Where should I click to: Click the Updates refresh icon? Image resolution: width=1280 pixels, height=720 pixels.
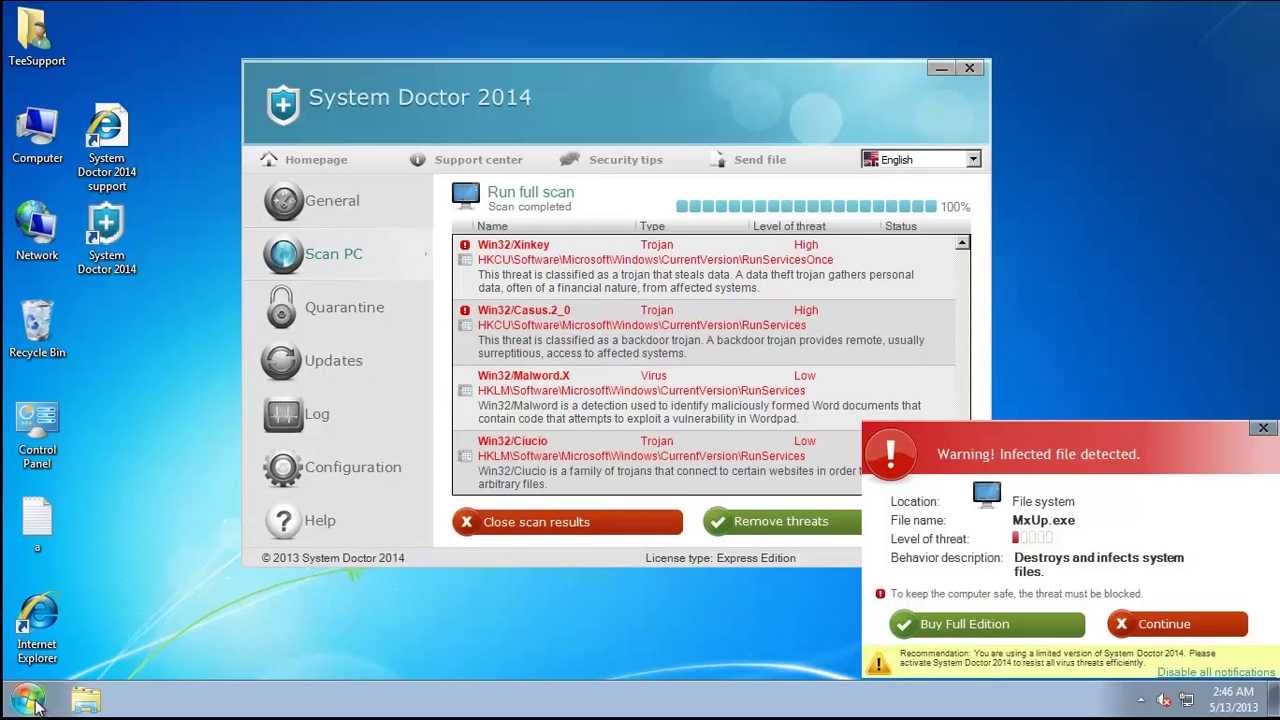(x=282, y=361)
